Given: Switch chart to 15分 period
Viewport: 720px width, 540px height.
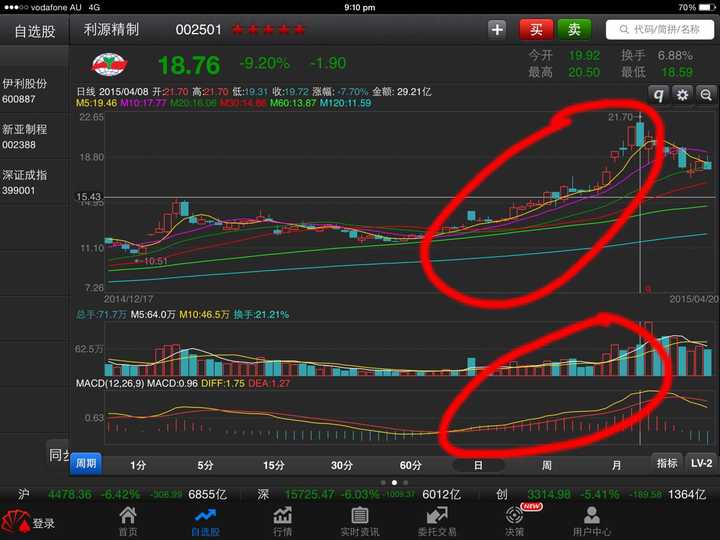Looking at the screenshot, I should pos(274,465).
